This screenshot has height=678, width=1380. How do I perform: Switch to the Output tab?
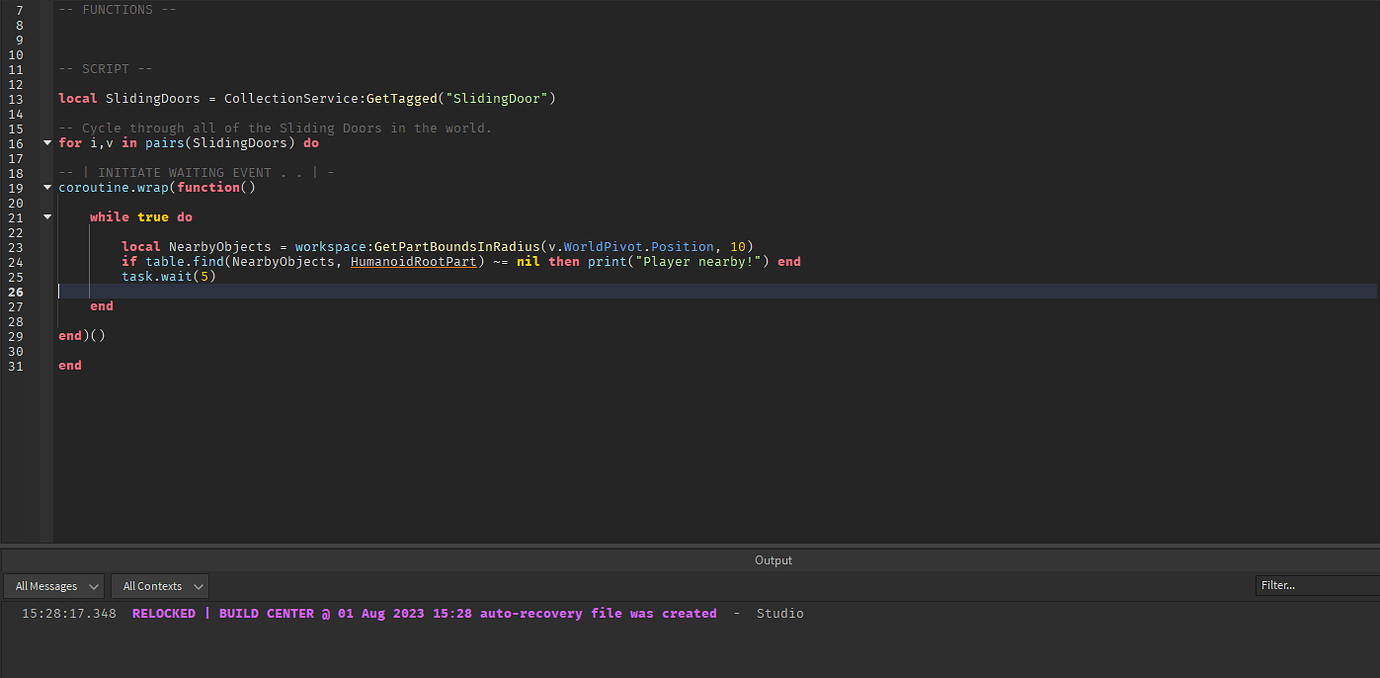772,560
